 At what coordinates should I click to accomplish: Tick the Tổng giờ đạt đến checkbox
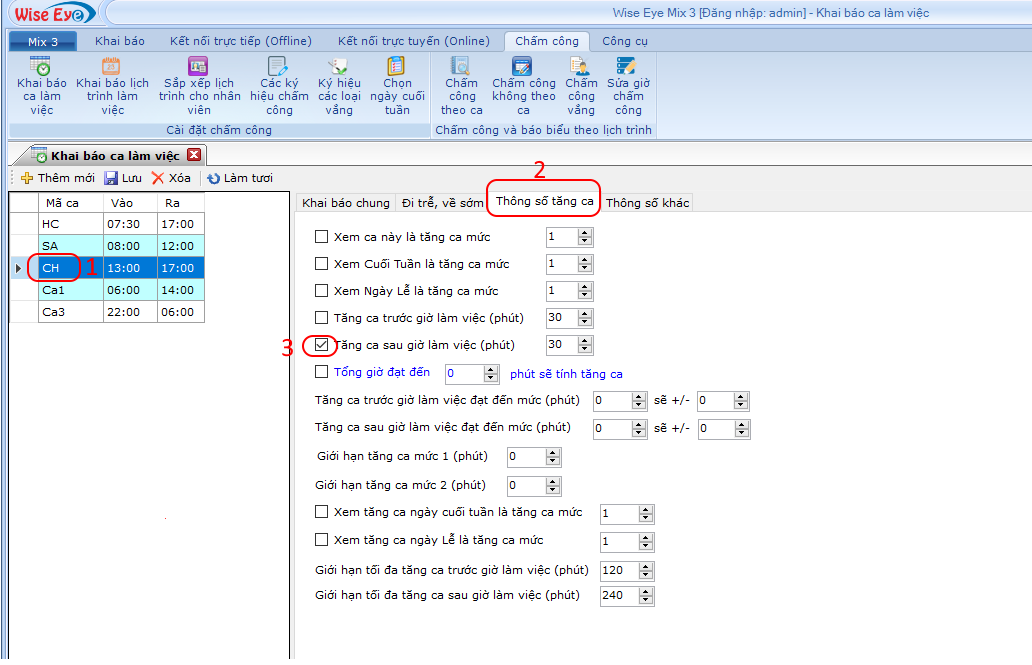(322, 372)
